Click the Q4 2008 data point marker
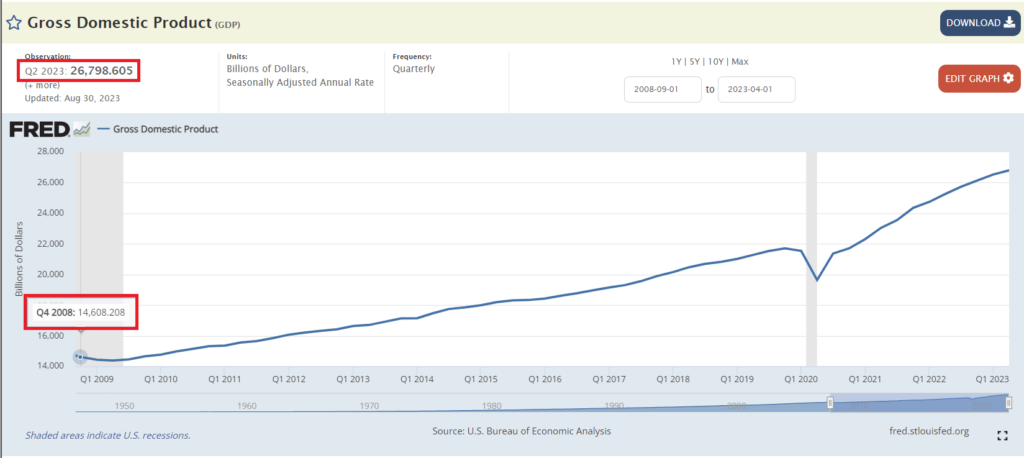The width and height of the screenshot is (1024, 458). click(x=81, y=356)
